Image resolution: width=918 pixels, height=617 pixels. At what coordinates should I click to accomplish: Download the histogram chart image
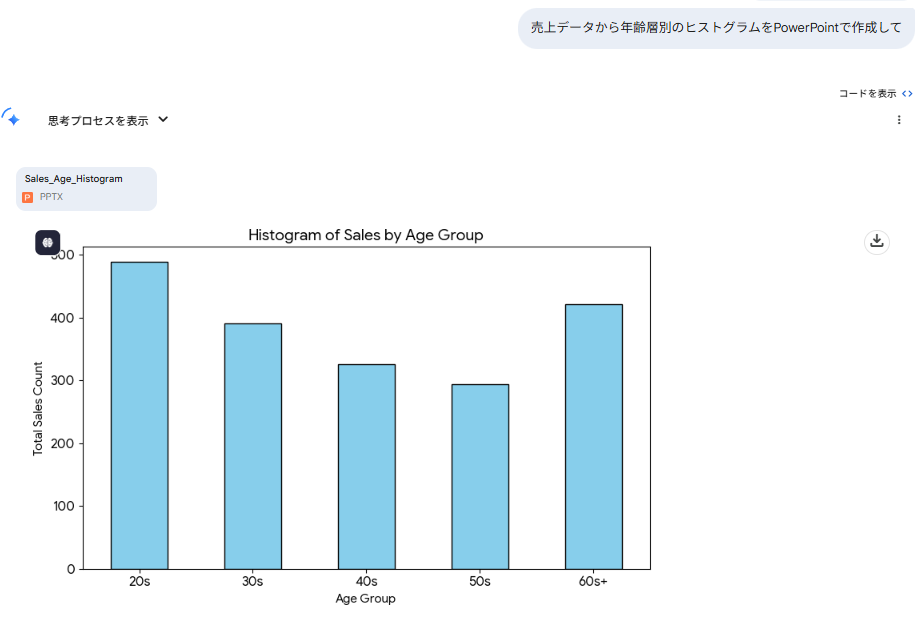(x=876, y=241)
